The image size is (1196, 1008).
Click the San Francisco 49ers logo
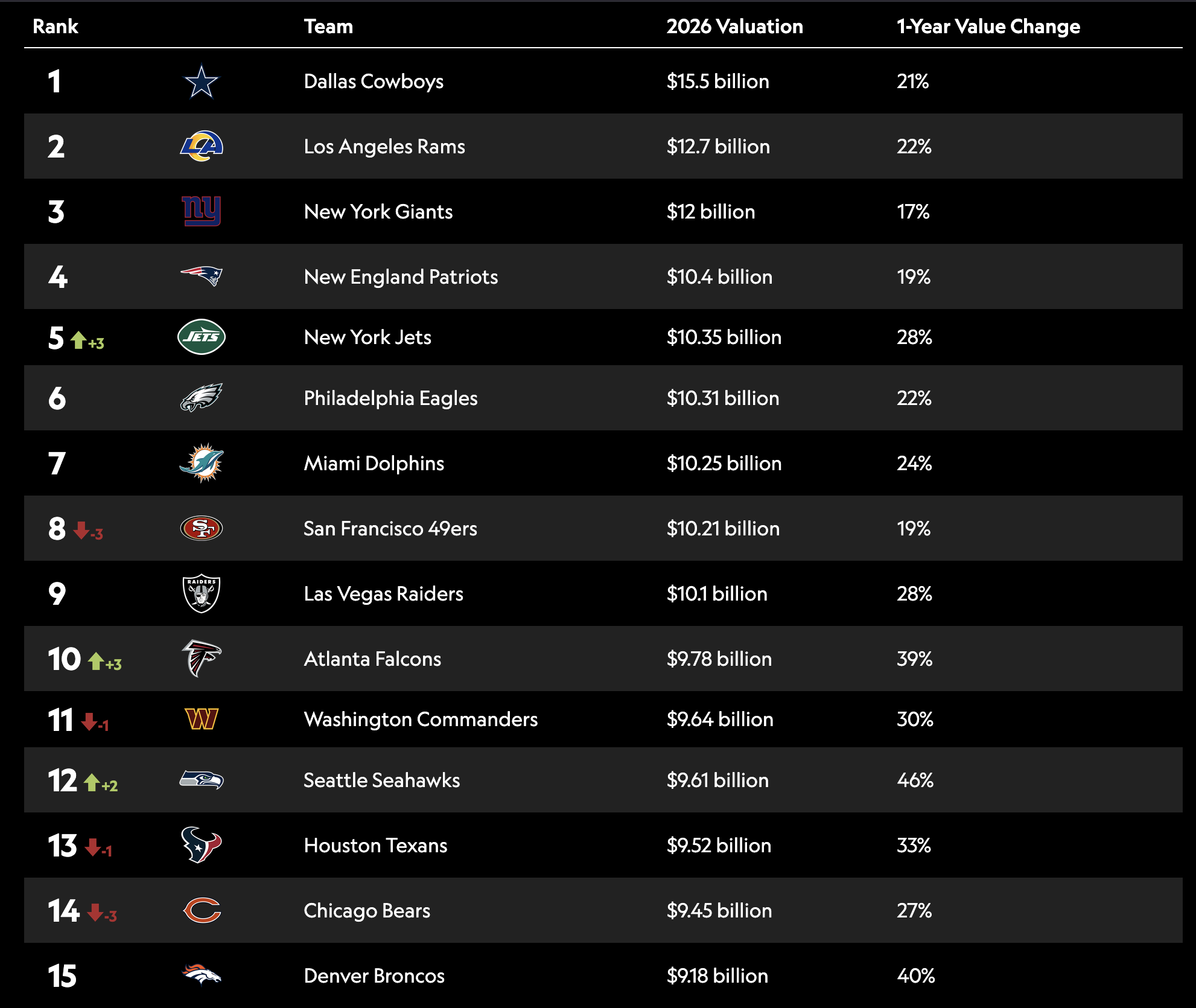[x=202, y=528]
